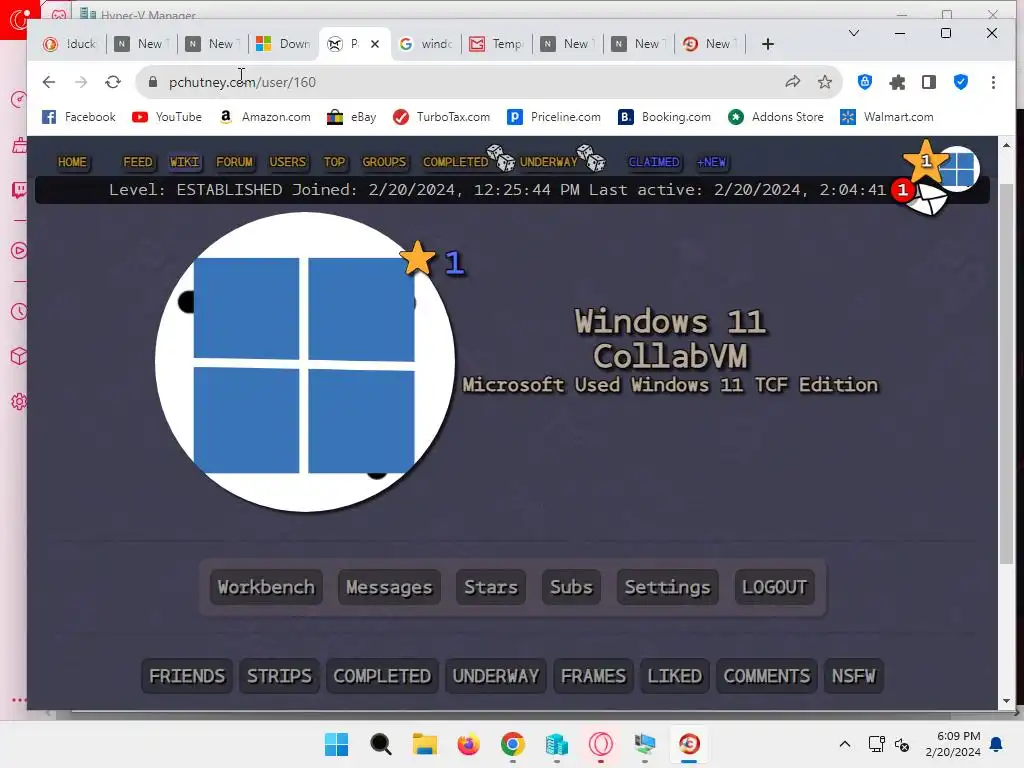Show the FRAMES section
The width and height of the screenshot is (1024, 768).
coord(593,676)
